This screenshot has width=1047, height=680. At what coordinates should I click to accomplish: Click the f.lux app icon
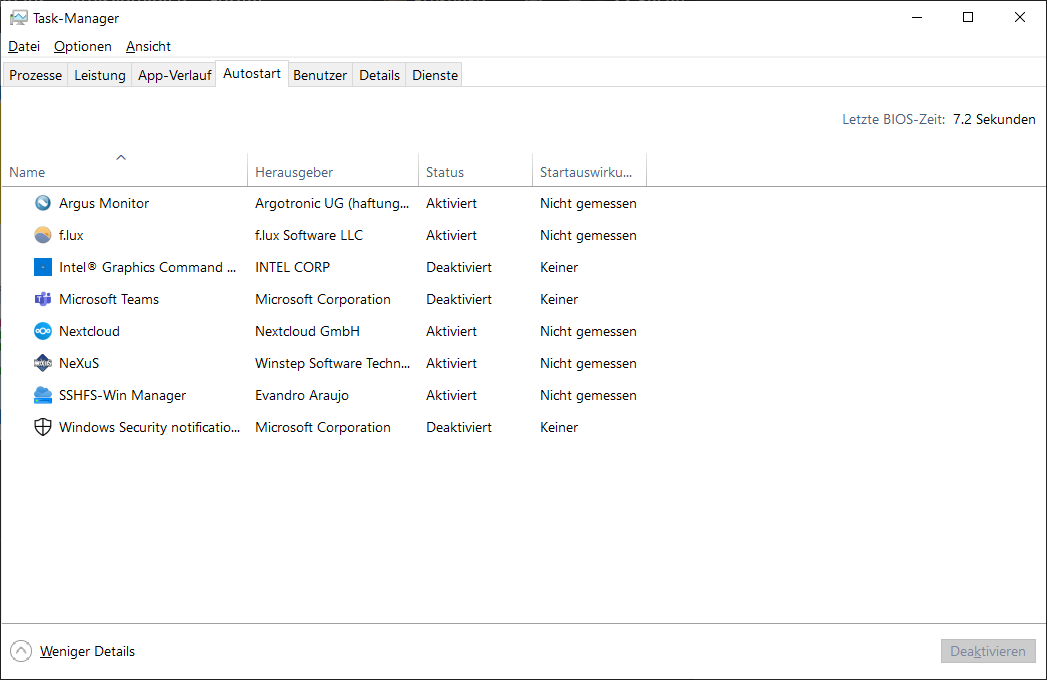click(x=43, y=235)
